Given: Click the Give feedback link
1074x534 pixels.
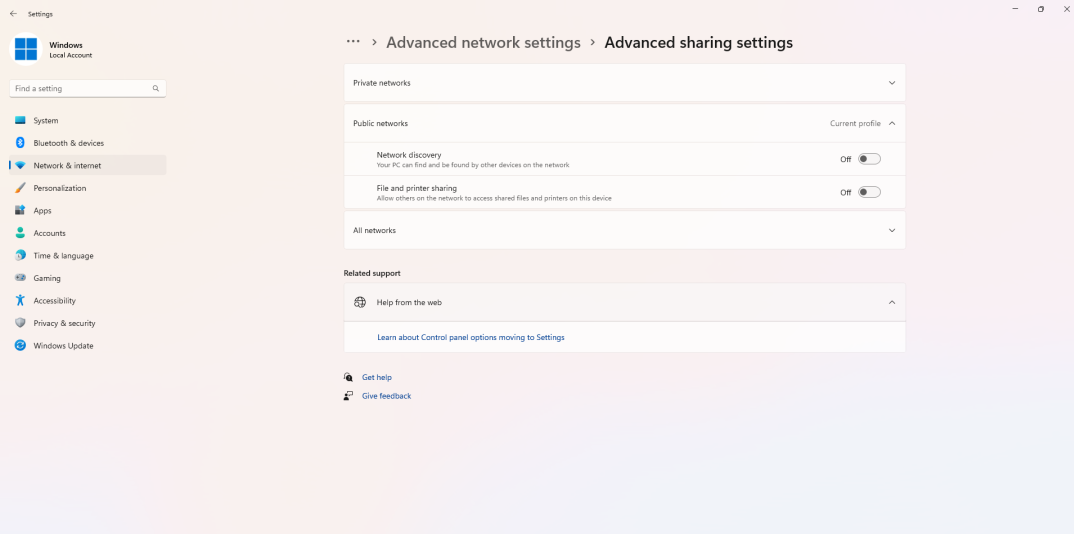Looking at the screenshot, I should click(386, 396).
